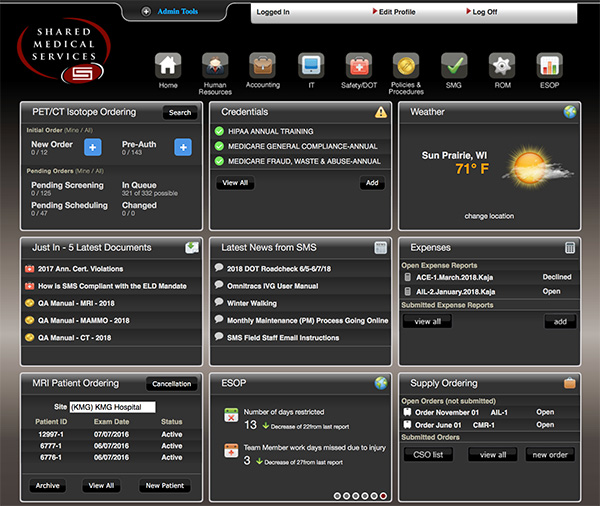Expand Admin Tools with the plus icon

pos(146,11)
